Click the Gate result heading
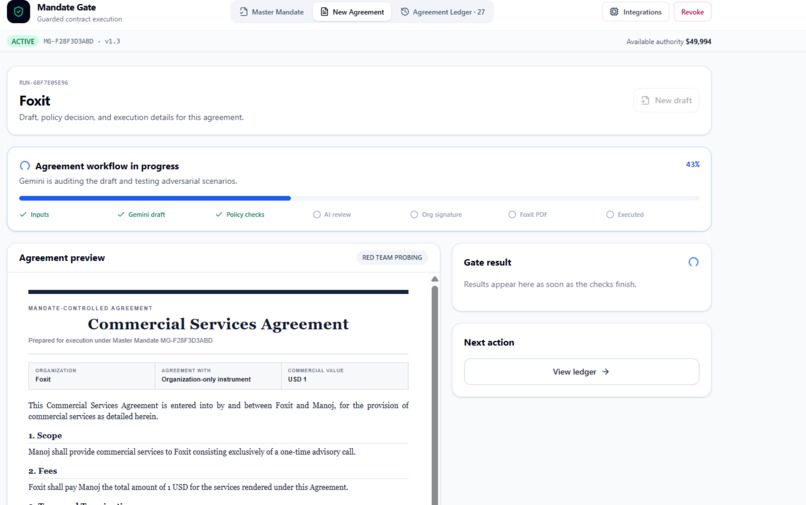The image size is (806, 505). pos(487,262)
